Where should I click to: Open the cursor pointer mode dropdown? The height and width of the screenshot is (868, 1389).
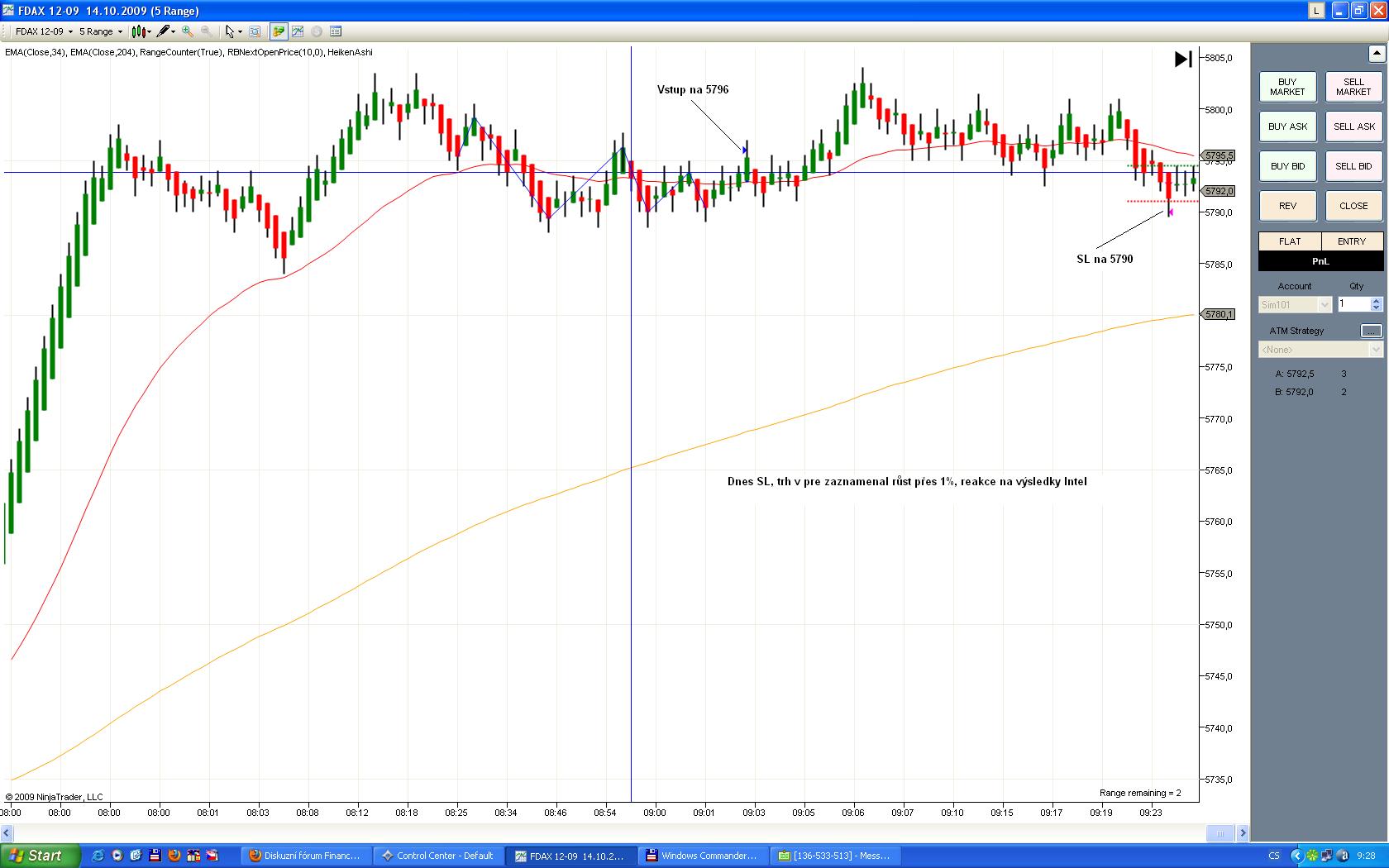pos(234,31)
